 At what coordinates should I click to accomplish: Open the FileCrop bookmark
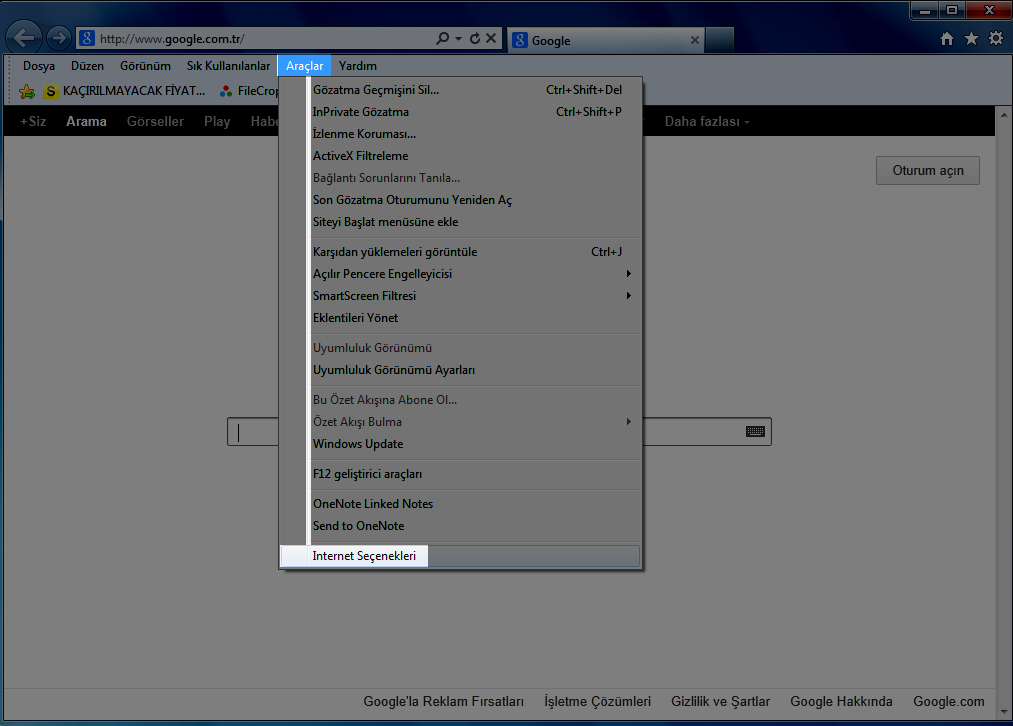[x=249, y=91]
